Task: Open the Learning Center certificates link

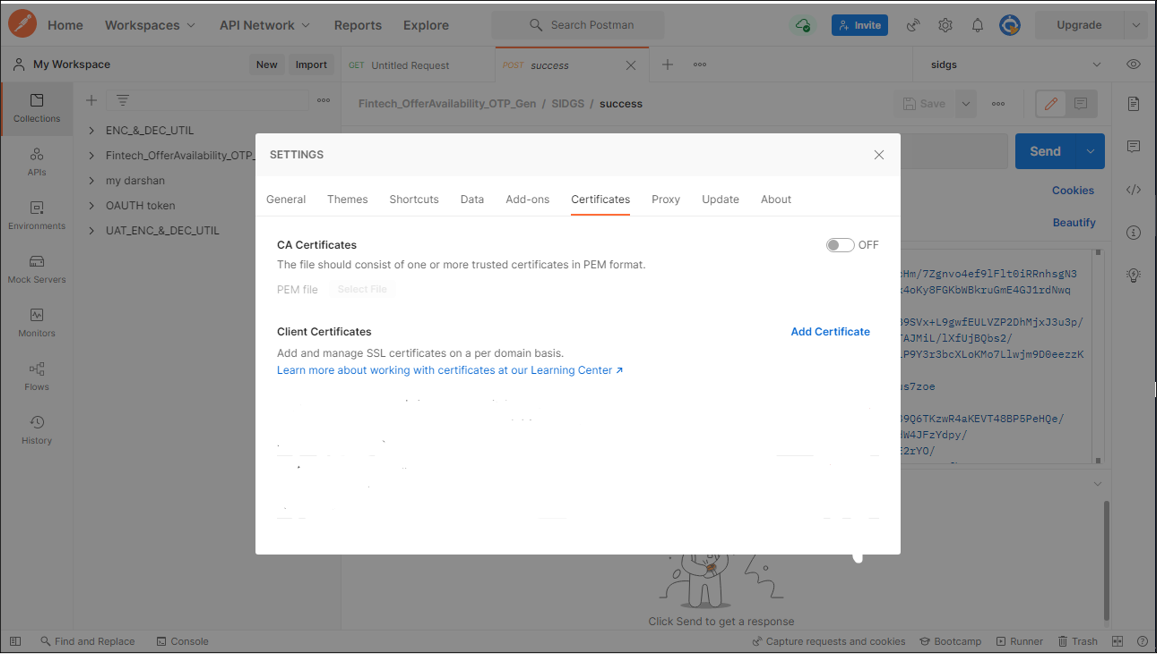Action: click(450, 370)
